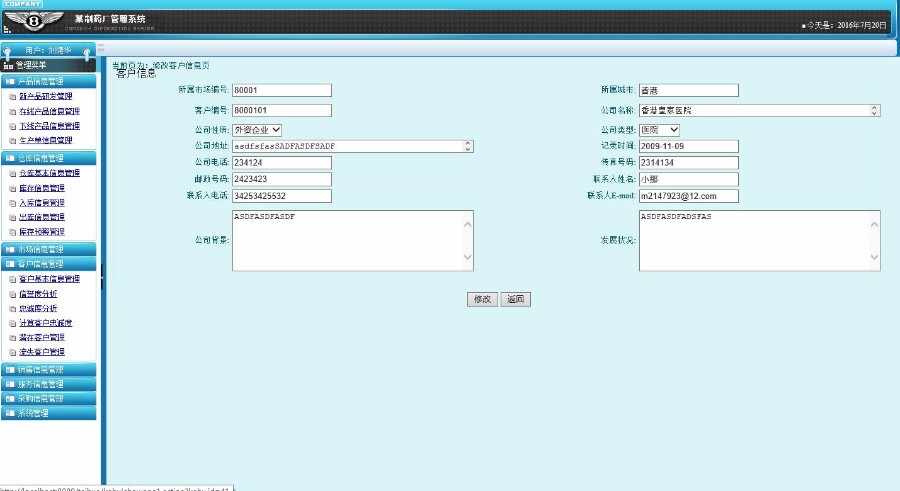Open the 公司类型 dropdown showing 医院
This screenshot has width=900, height=491.
(x=659, y=130)
